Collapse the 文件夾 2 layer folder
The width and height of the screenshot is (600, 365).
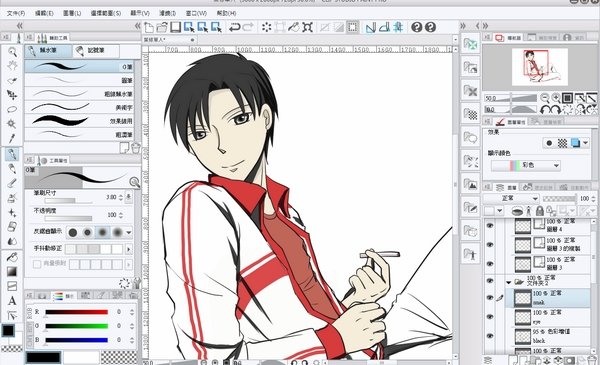click(x=509, y=283)
